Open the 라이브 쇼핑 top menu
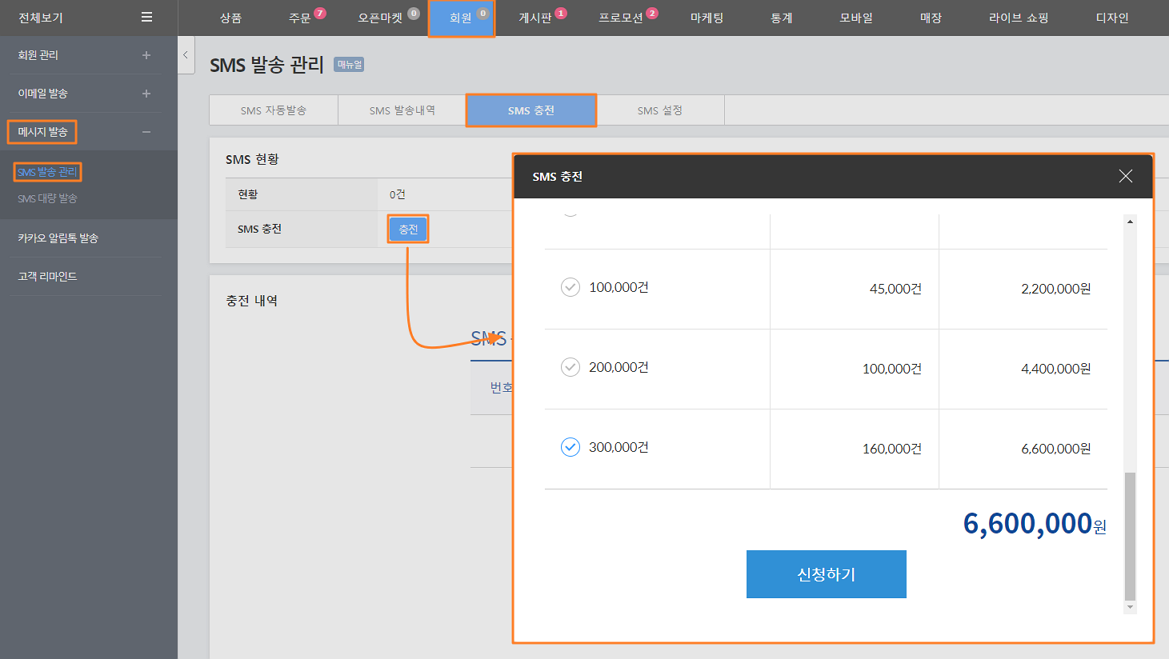 tap(1018, 18)
